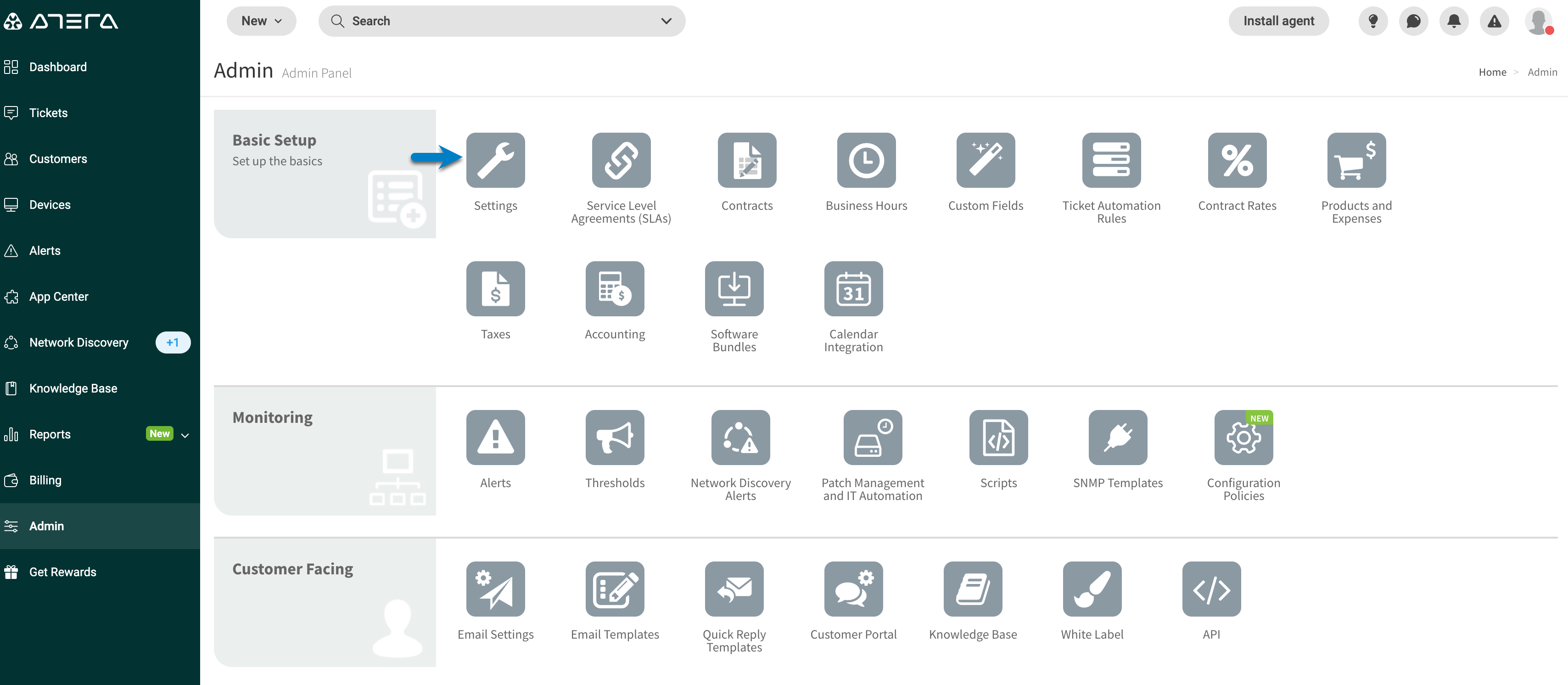Follow the Home breadcrumb link
This screenshot has width=1568, height=685.
pyautogui.click(x=1493, y=72)
